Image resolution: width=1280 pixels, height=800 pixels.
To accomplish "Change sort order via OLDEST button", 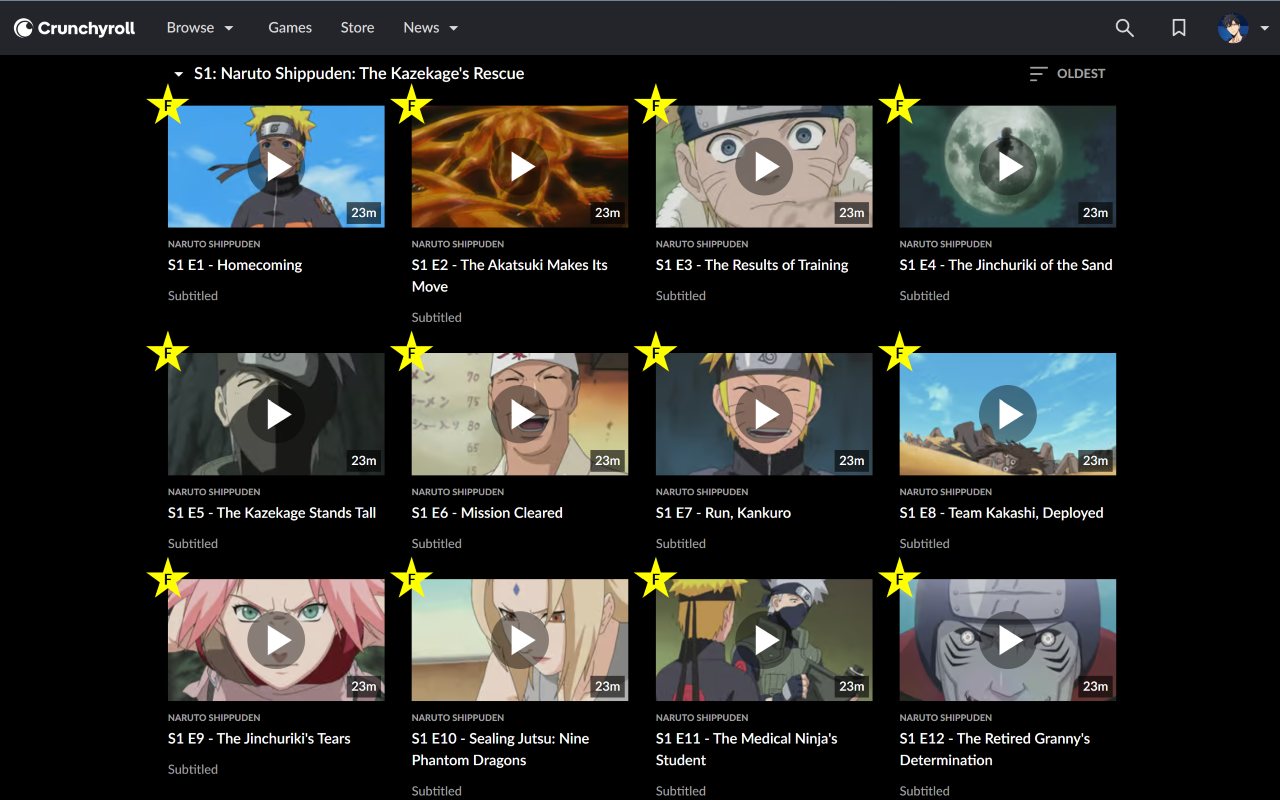I will [1067, 73].
